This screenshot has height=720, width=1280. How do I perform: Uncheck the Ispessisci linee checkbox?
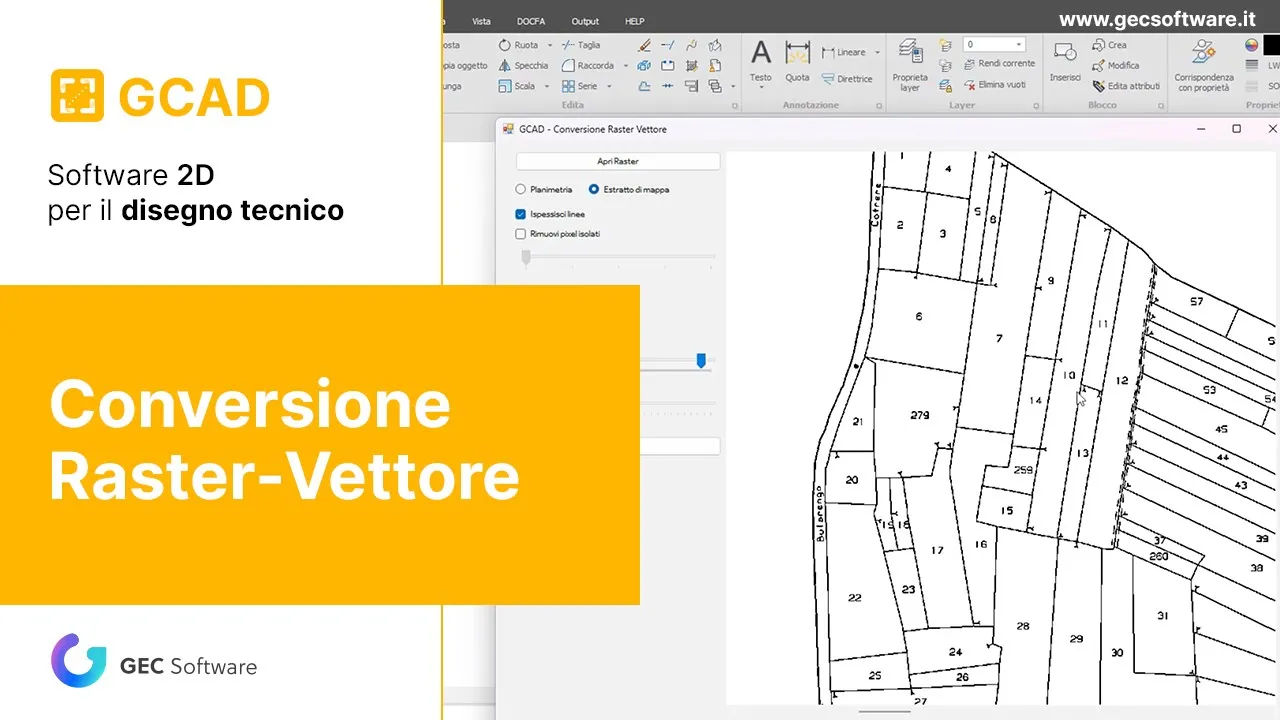[x=520, y=214]
